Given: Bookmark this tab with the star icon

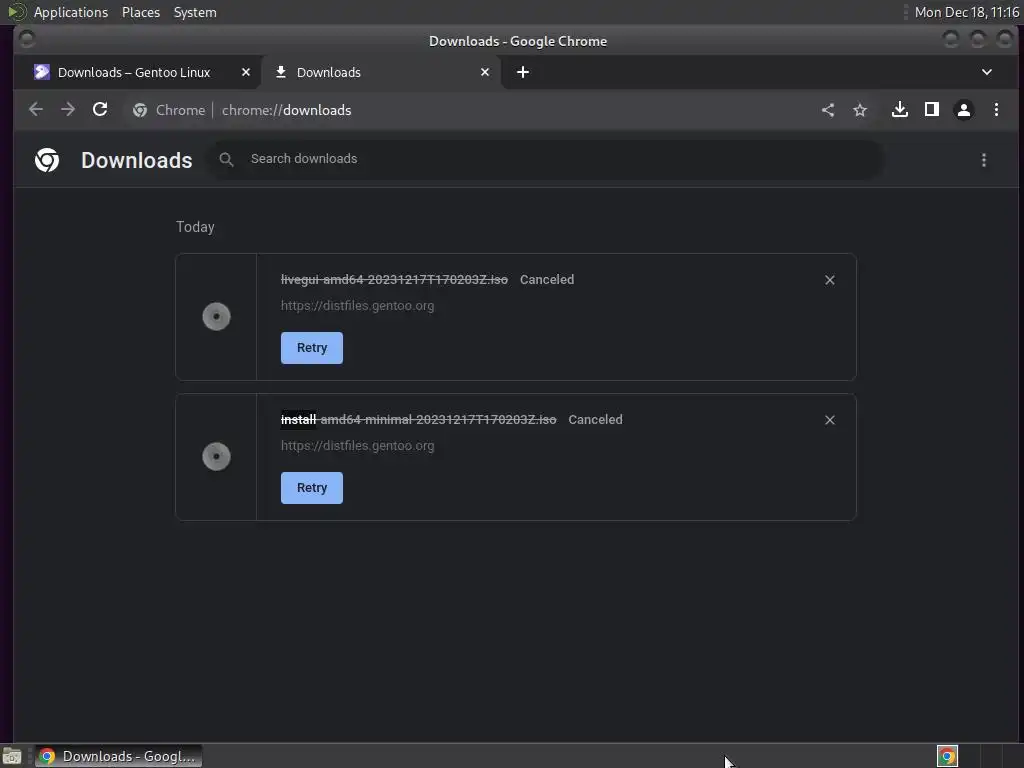Looking at the screenshot, I should (x=860, y=110).
